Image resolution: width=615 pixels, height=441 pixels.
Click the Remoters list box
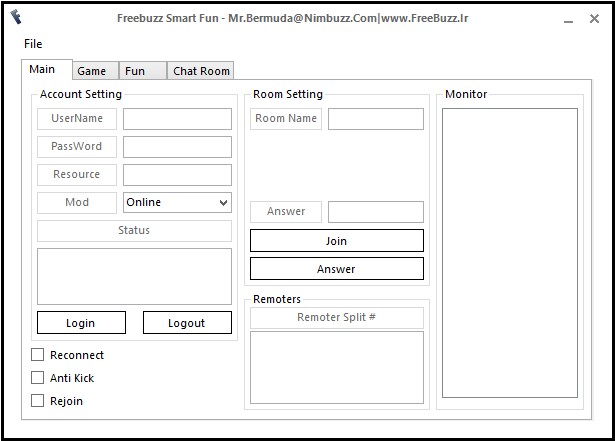point(337,367)
